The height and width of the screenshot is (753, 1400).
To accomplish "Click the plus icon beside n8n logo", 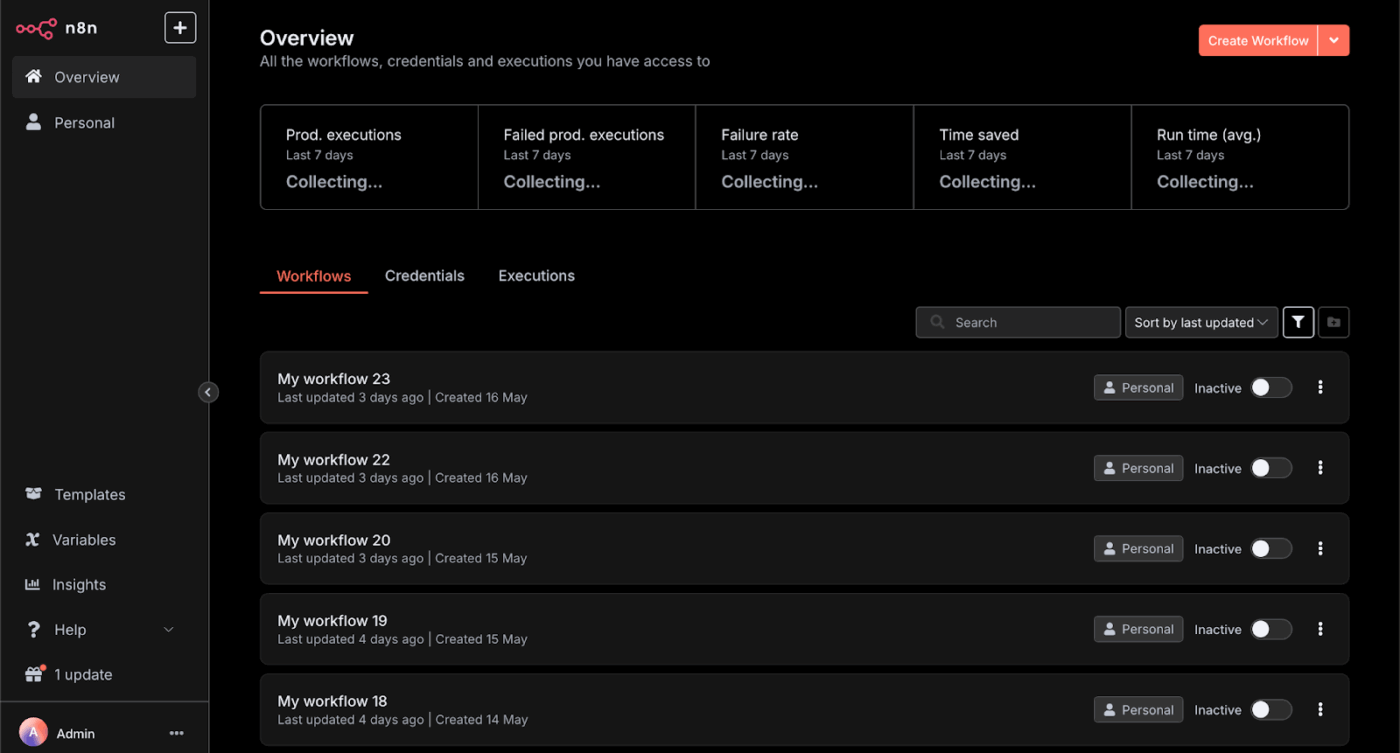I will [x=180, y=28].
